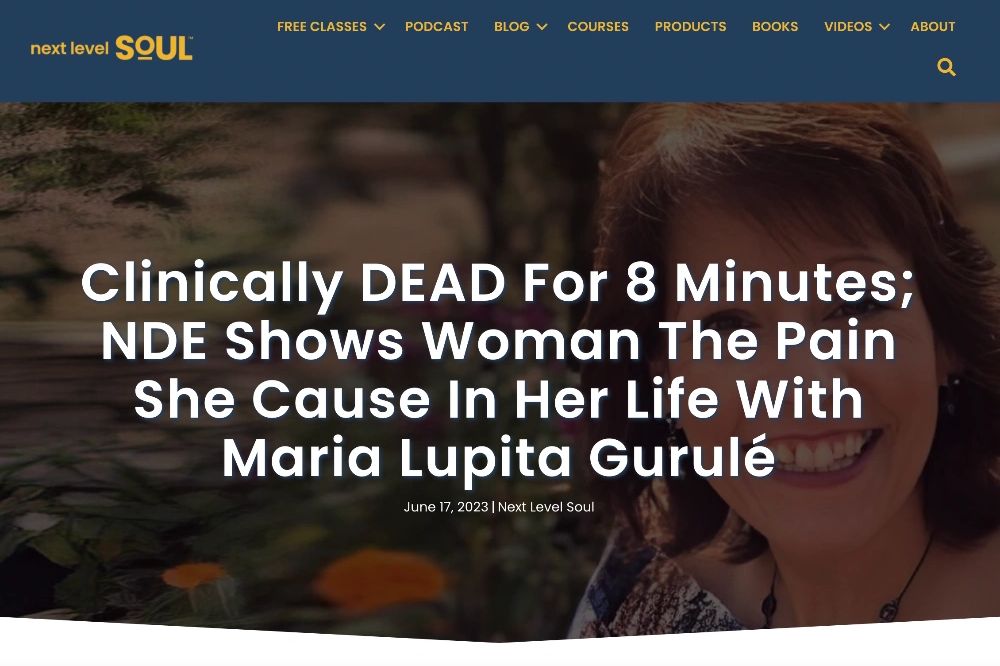
Task: Expand the chevron beside Videos
Action: [884, 27]
